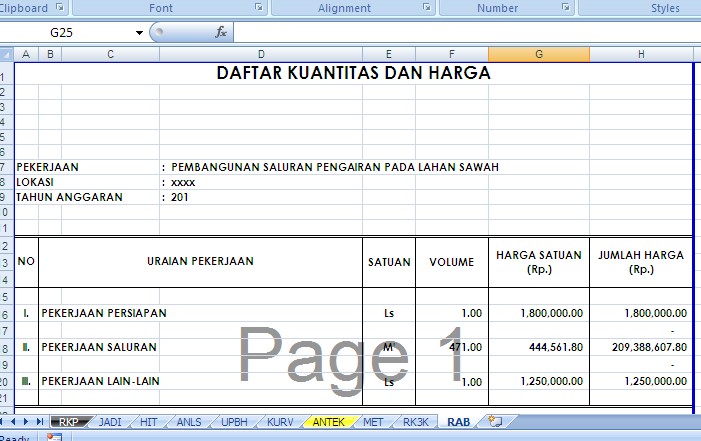Click the roman numeral II. cell
This screenshot has height=441, width=701.
(26, 347)
